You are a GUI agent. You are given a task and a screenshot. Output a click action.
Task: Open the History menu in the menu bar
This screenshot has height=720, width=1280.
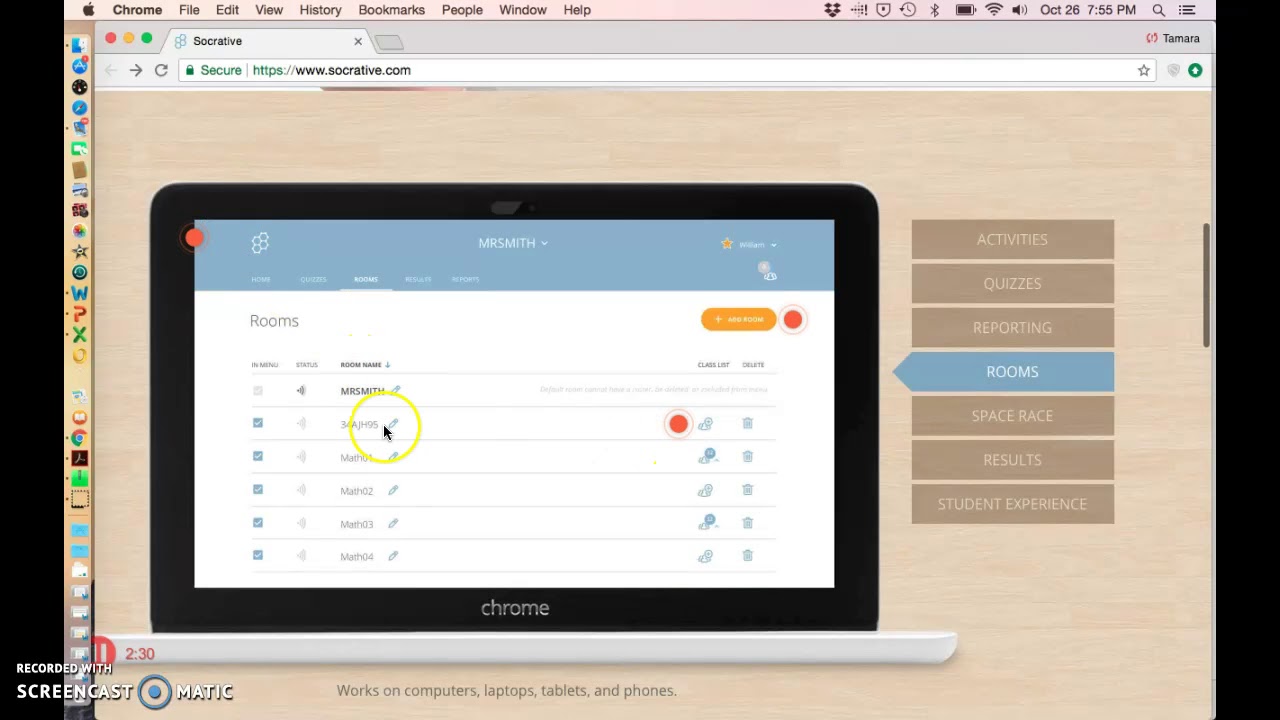(x=320, y=10)
